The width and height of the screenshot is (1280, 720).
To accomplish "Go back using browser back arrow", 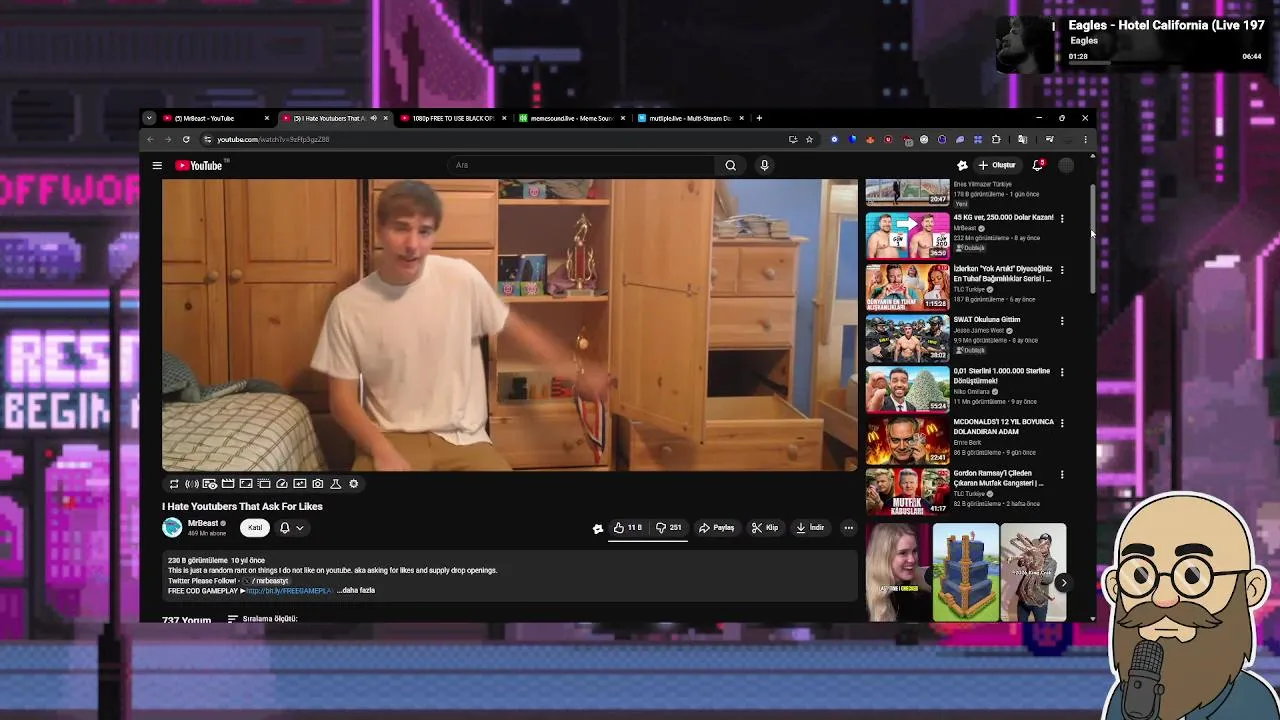I will [x=150, y=139].
